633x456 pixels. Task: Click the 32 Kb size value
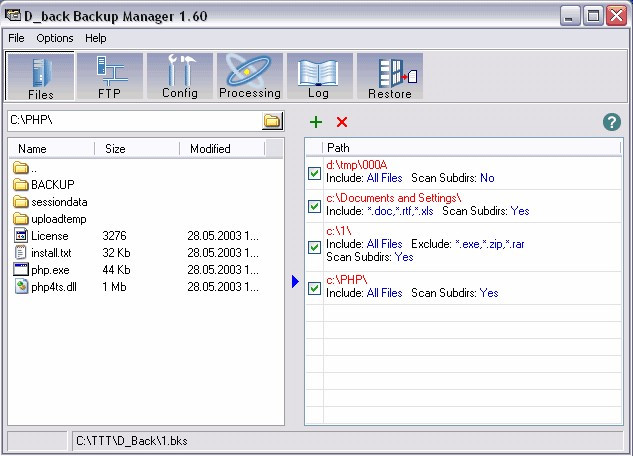116,253
